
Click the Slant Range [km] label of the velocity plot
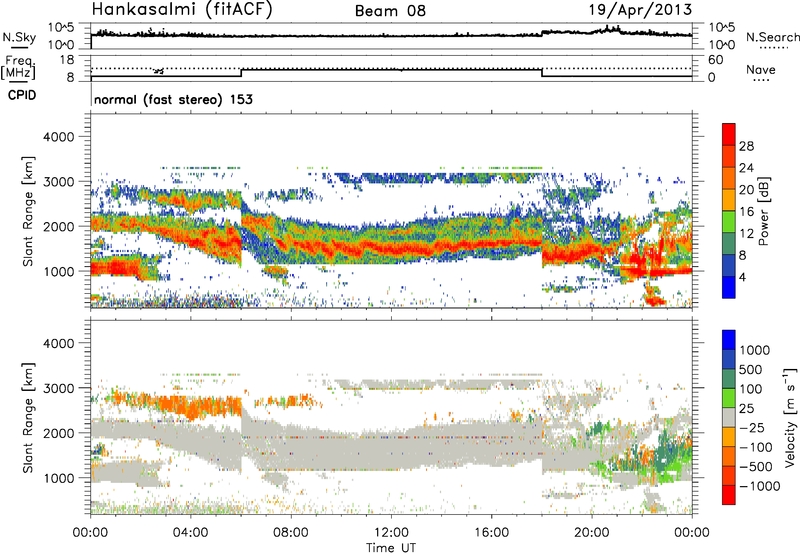(x=28, y=417)
